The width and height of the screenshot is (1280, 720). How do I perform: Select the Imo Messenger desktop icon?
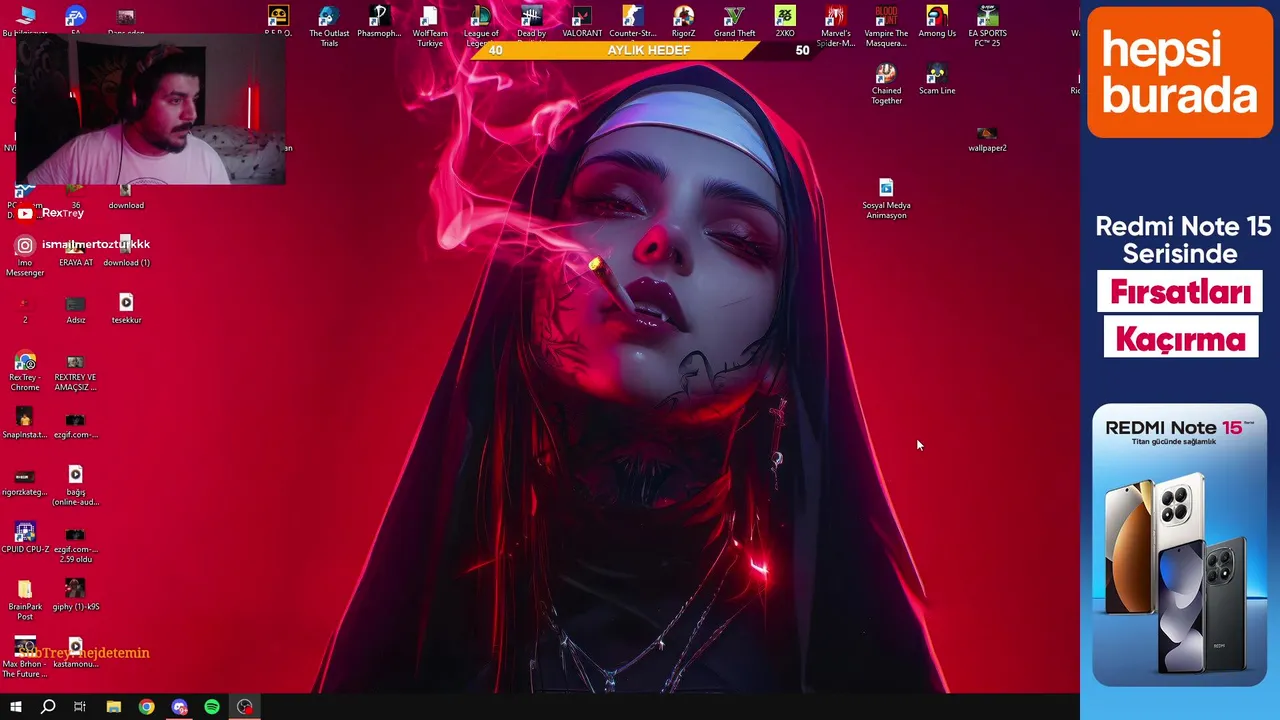25,258
